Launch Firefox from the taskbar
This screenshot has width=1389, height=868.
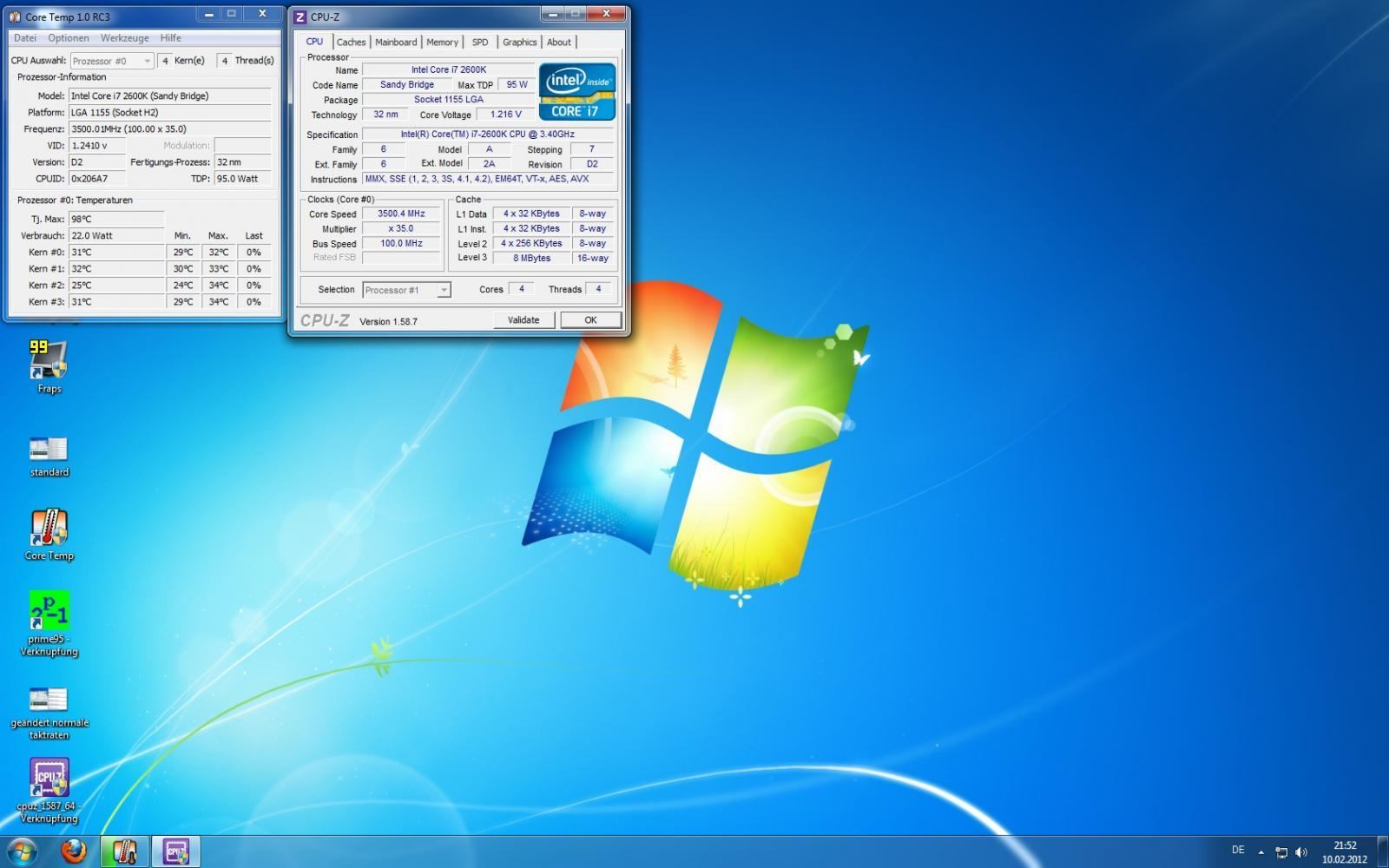click(x=74, y=852)
